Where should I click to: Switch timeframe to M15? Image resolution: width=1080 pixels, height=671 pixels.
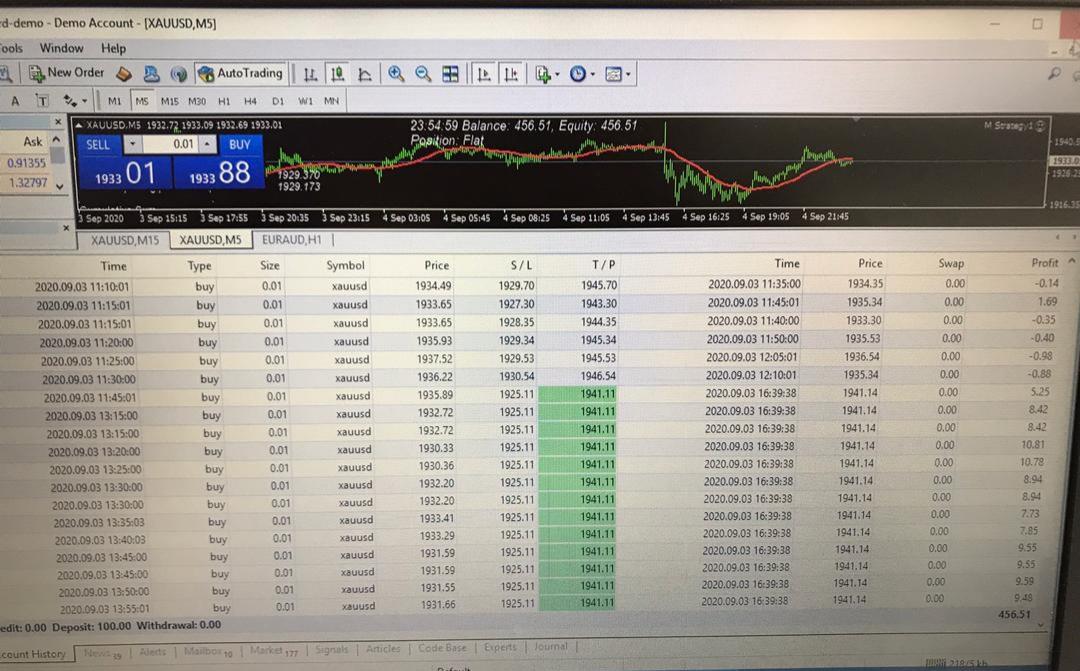pyautogui.click(x=169, y=101)
